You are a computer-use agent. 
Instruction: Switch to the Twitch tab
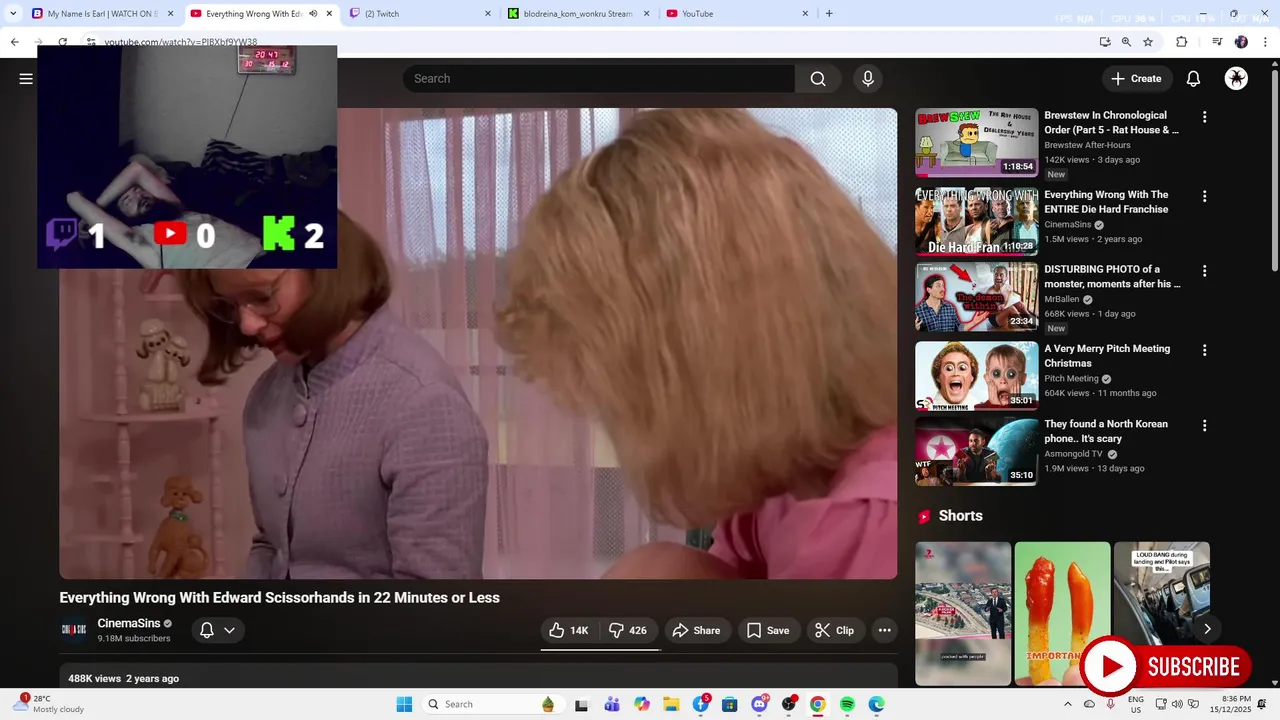point(420,14)
